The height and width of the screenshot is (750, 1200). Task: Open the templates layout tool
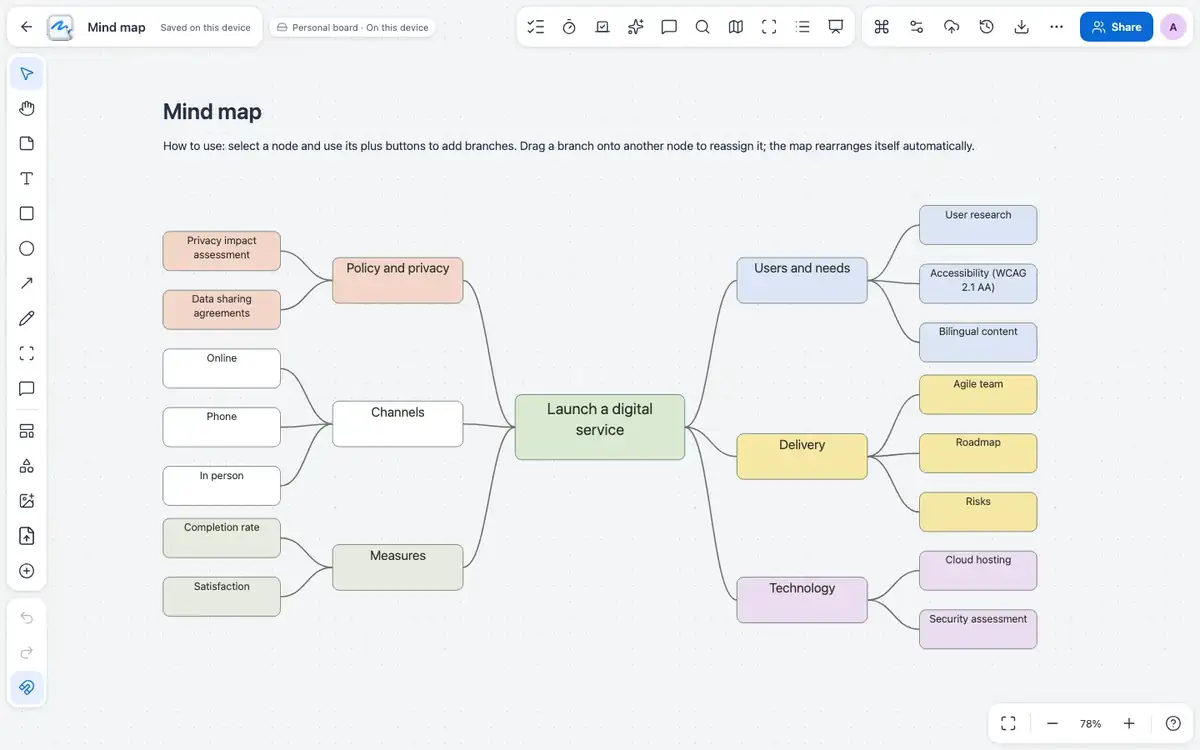27,431
